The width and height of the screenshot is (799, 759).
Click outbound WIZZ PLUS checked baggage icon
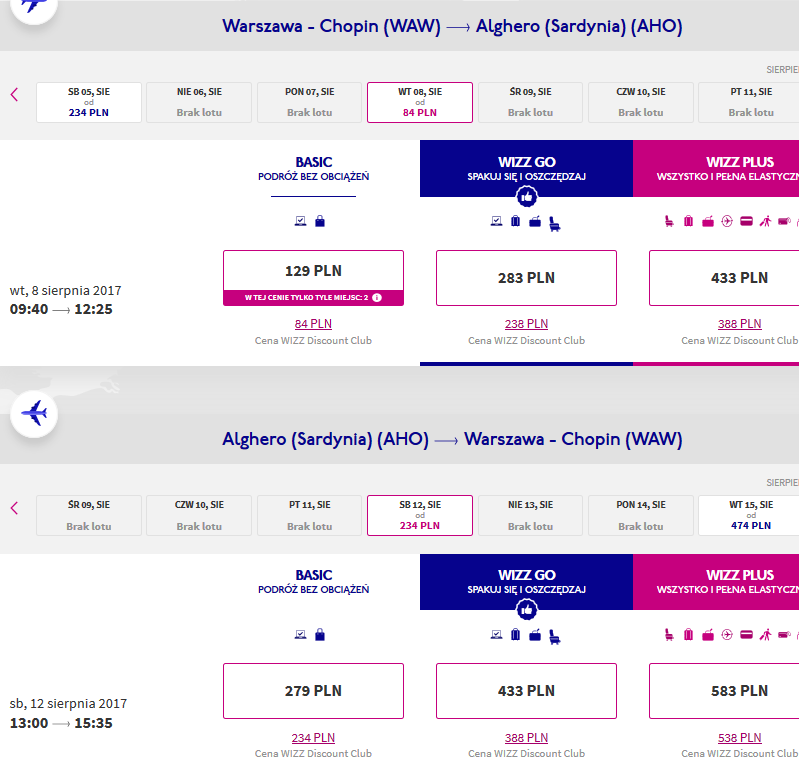(x=688, y=221)
